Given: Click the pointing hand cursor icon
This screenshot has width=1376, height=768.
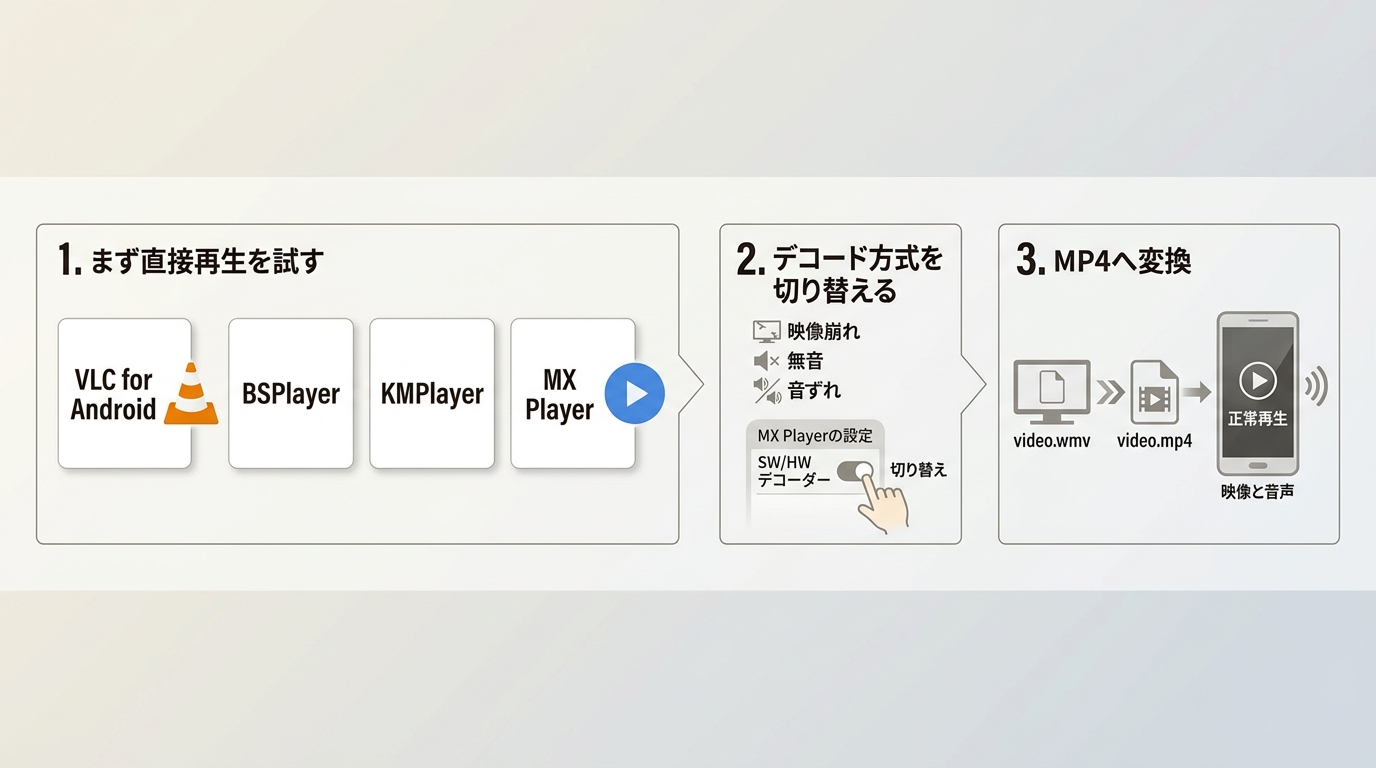Looking at the screenshot, I should point(886,501).
